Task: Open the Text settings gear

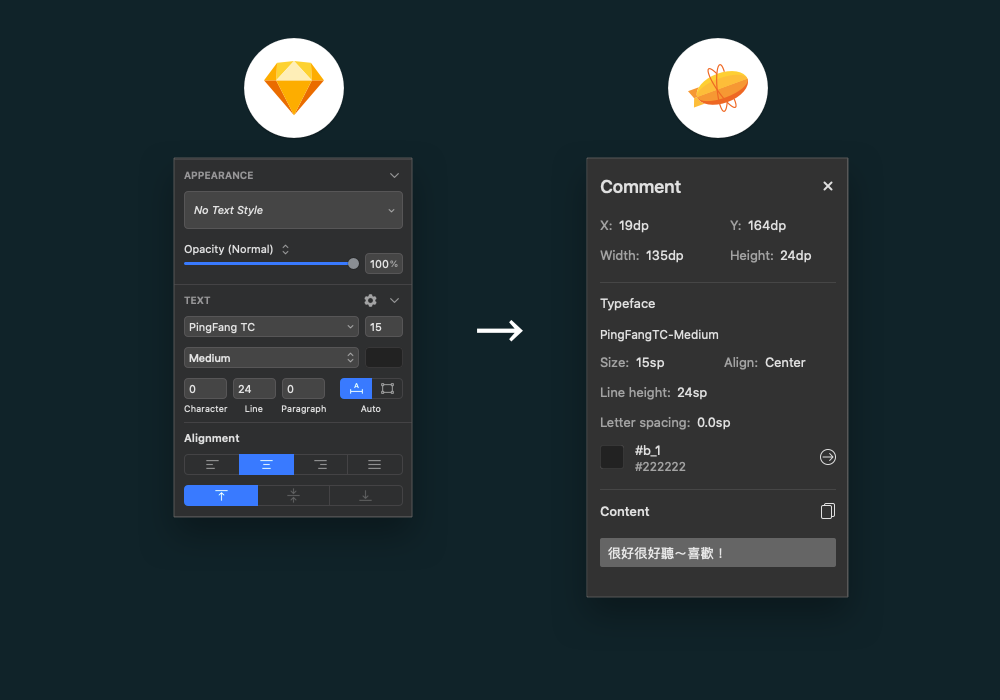Action: (x=371, y=300)
